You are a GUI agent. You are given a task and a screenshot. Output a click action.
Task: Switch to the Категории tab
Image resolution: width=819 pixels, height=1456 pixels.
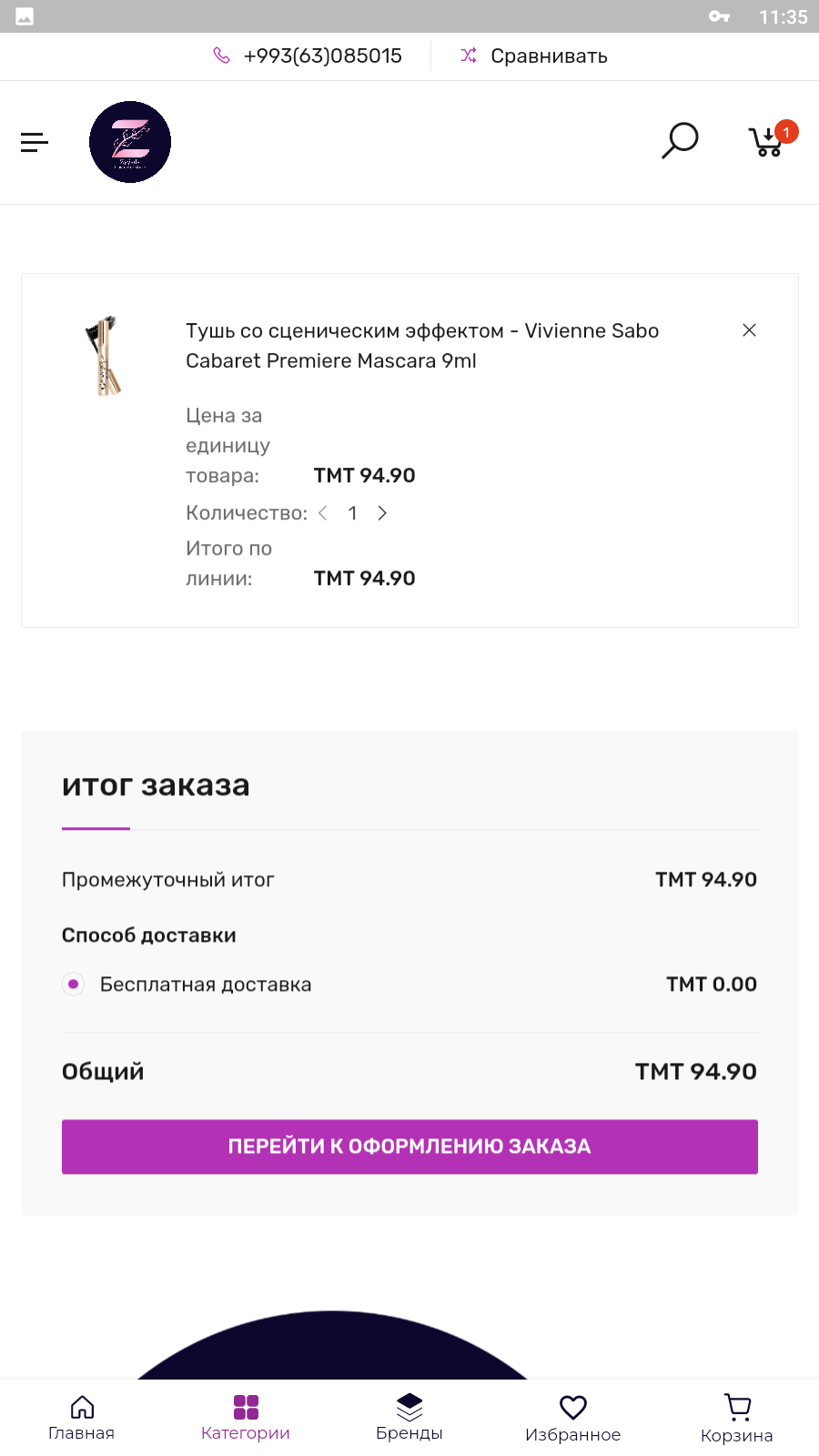point(246,1418)
